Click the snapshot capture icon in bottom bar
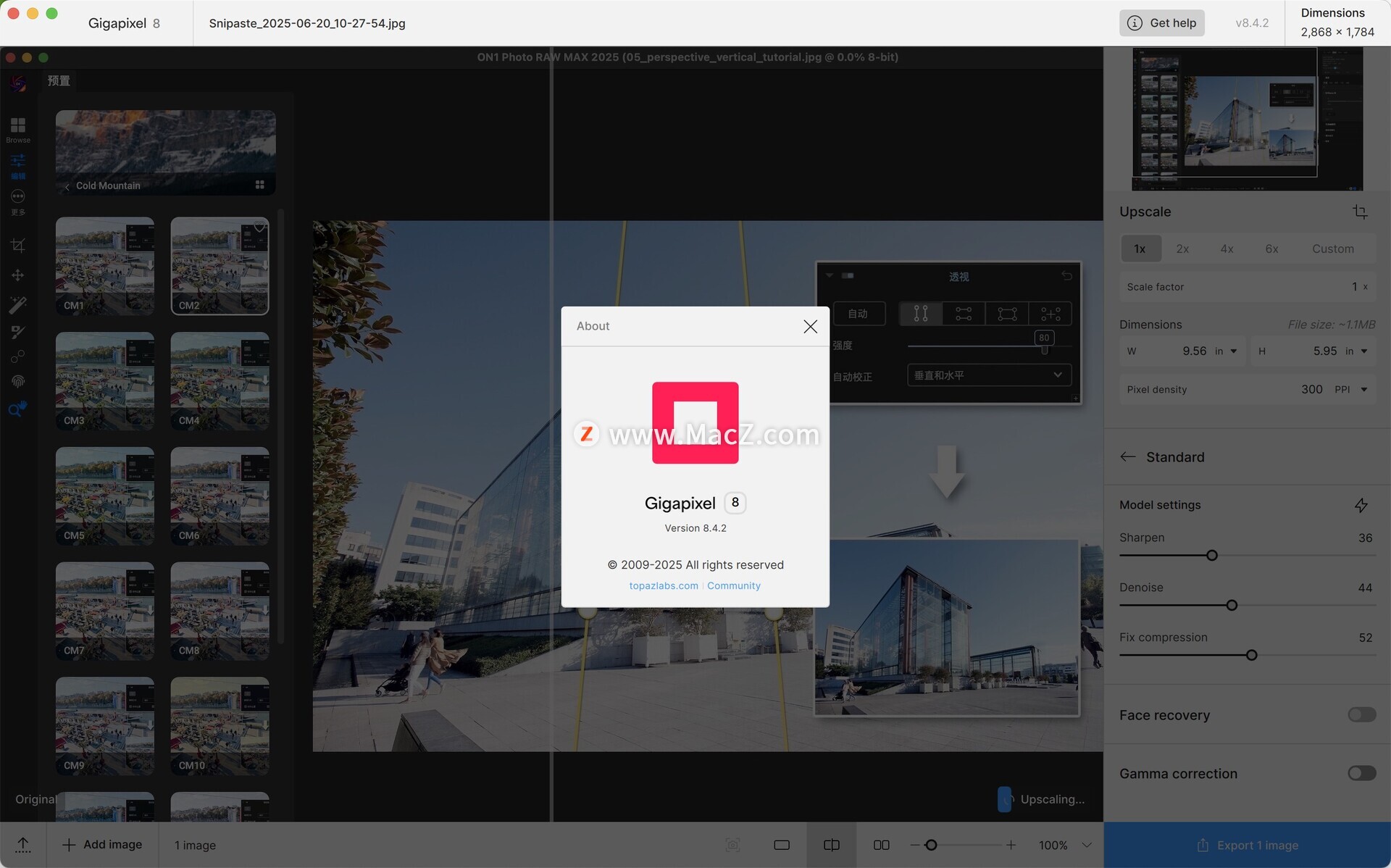 [732, 845]
